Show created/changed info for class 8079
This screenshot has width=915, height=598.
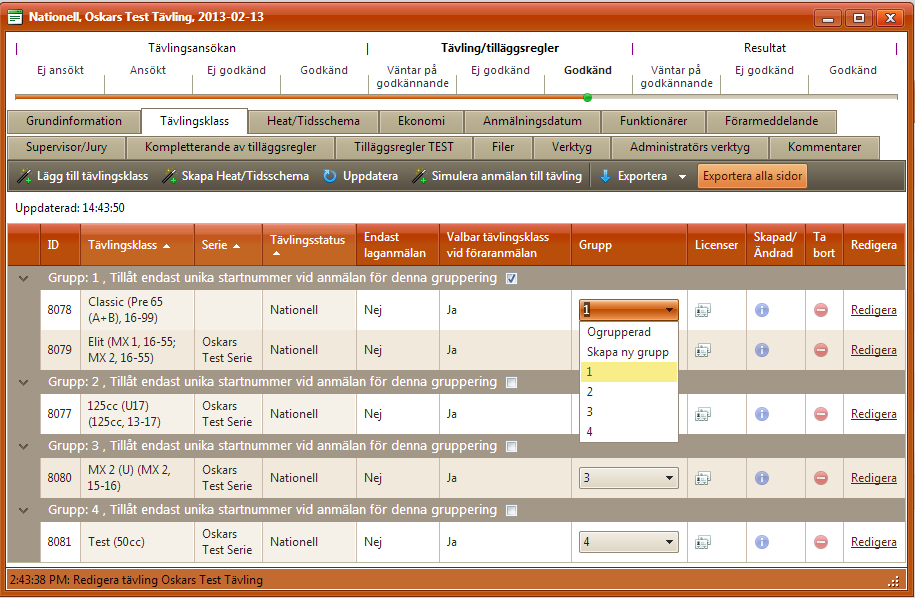pyautogui.click(x=762, y=350)
